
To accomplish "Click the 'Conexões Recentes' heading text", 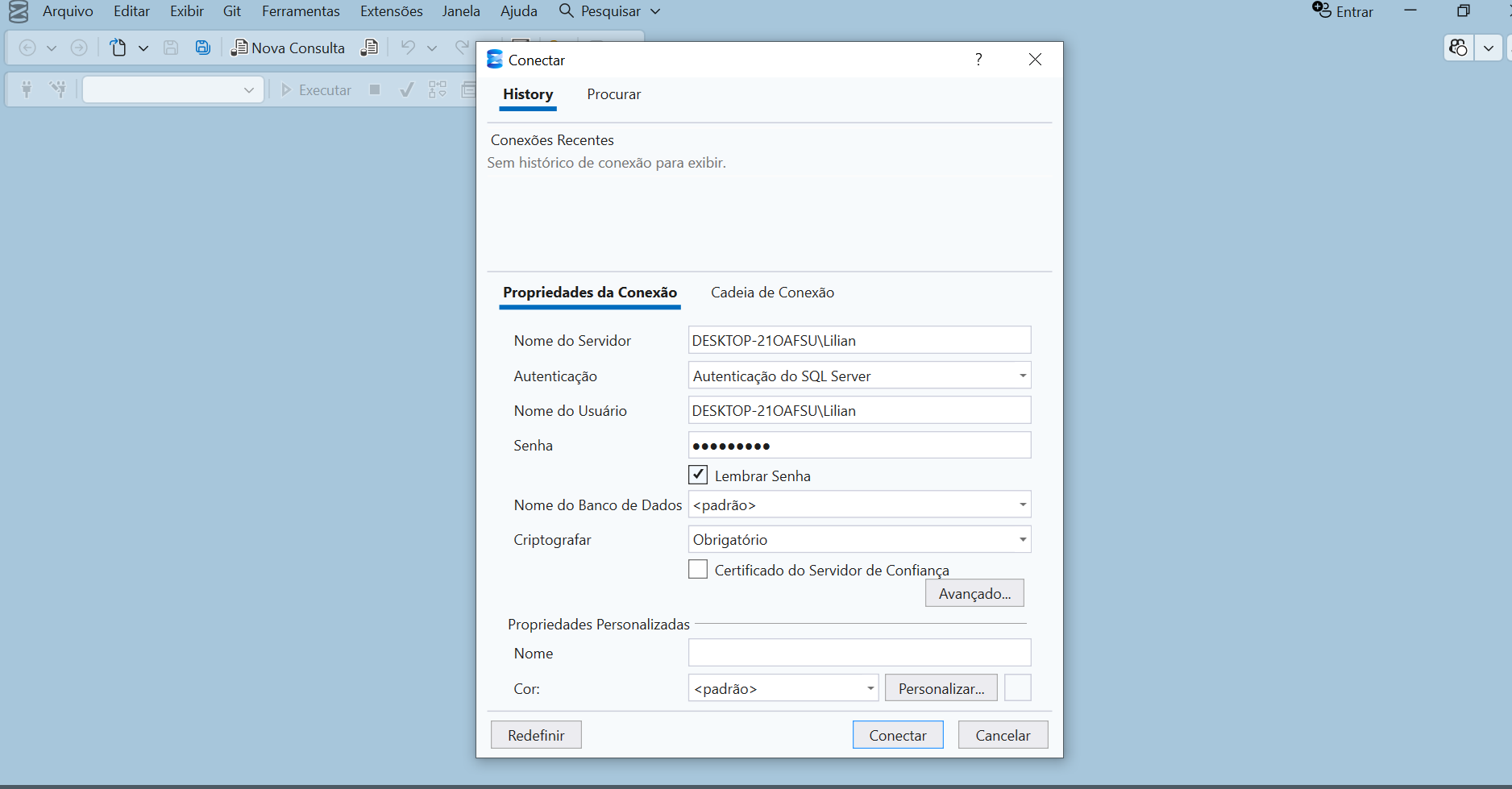I will (x=552, y=140).
